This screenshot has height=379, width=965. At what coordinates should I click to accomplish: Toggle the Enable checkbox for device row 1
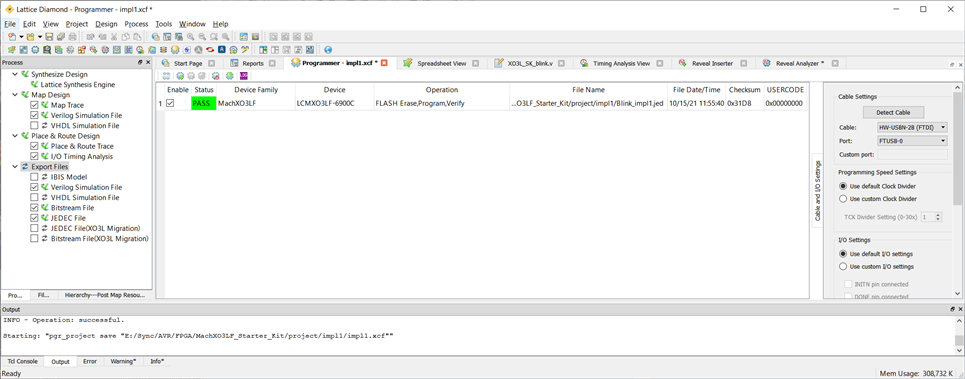coord(170,103)
